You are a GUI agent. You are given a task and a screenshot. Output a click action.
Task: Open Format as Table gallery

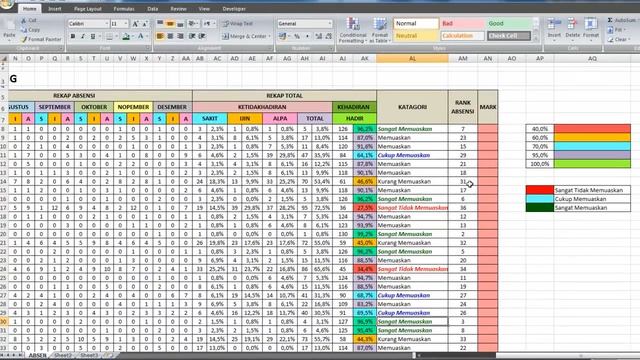(x=380, y=30)
